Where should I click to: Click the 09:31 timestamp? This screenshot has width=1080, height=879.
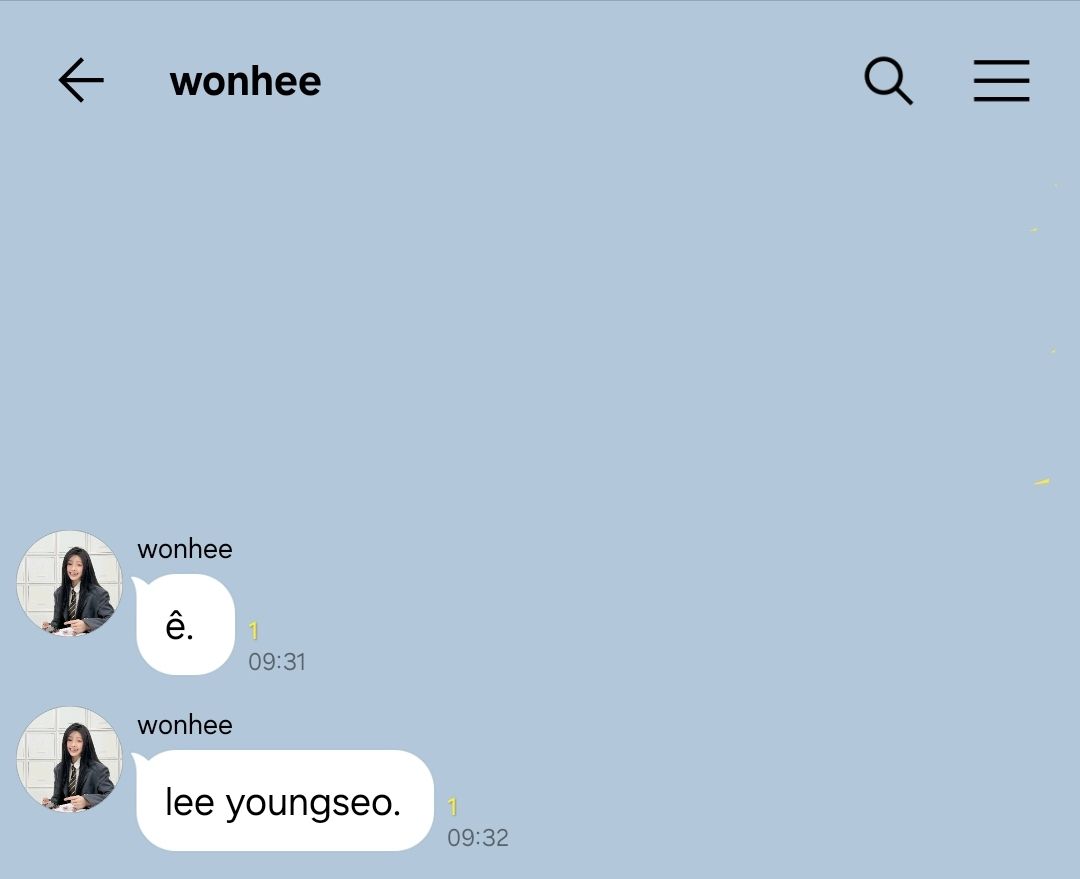(277, 661)
